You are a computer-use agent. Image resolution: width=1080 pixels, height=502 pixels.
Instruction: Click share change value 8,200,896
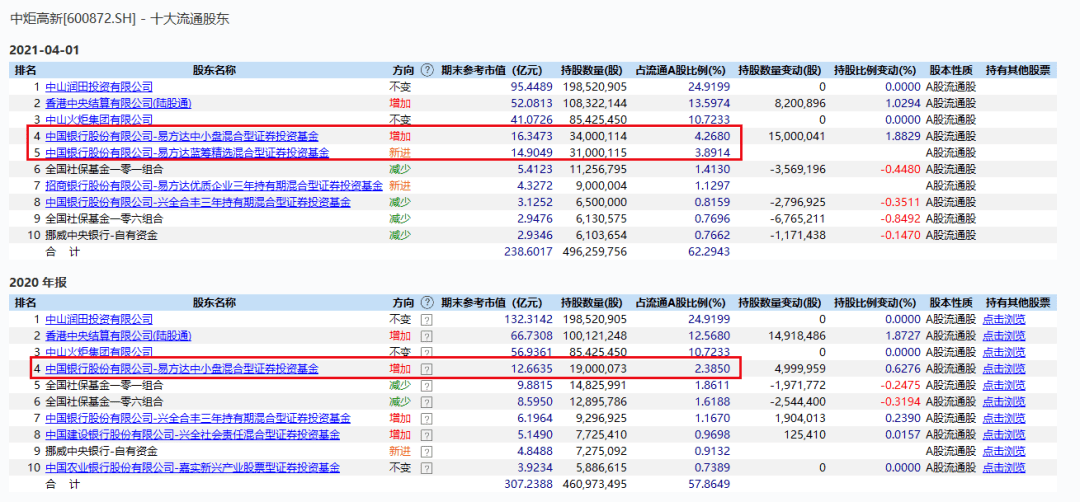point(799,103)
